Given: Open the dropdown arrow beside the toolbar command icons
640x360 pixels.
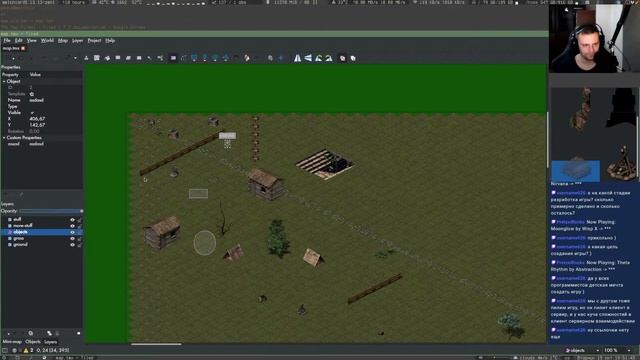Looking at the screenshot, I should pos(75,58).
